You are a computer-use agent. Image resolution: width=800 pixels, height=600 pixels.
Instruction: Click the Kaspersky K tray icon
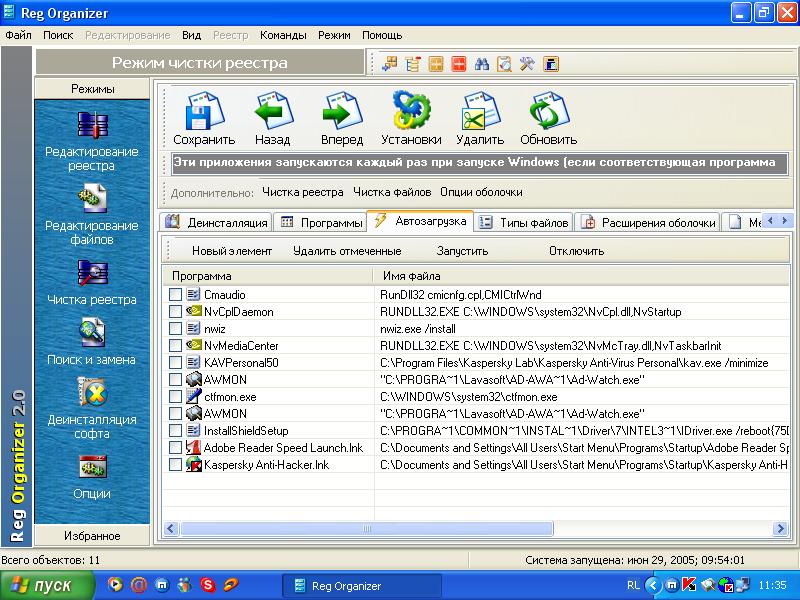(689, 585)
